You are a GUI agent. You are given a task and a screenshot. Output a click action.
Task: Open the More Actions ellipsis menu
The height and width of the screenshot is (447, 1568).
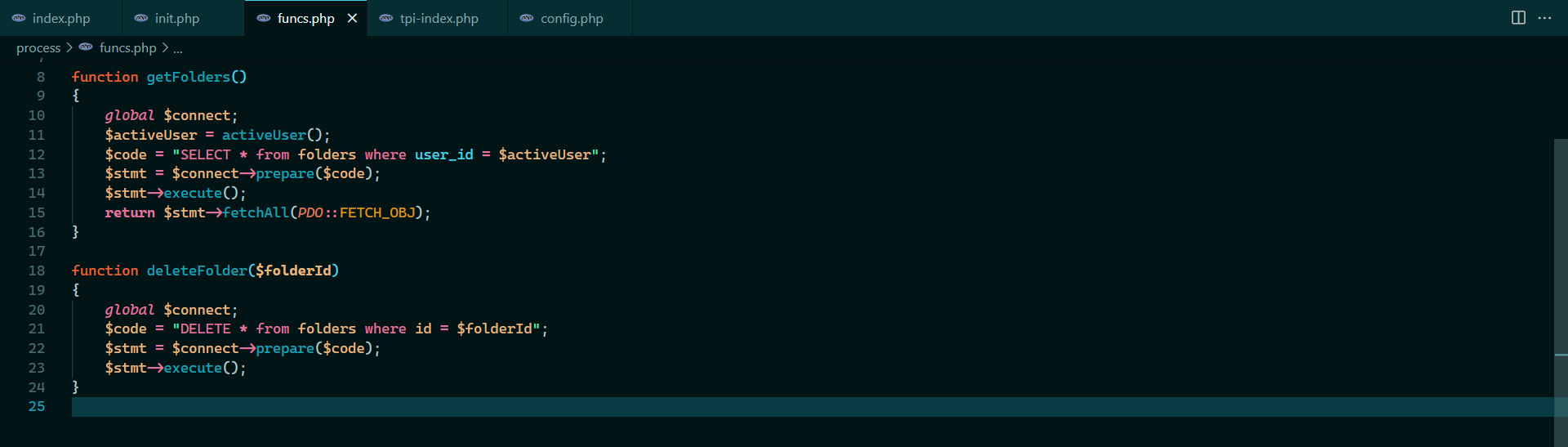(x=1544, y=18)
